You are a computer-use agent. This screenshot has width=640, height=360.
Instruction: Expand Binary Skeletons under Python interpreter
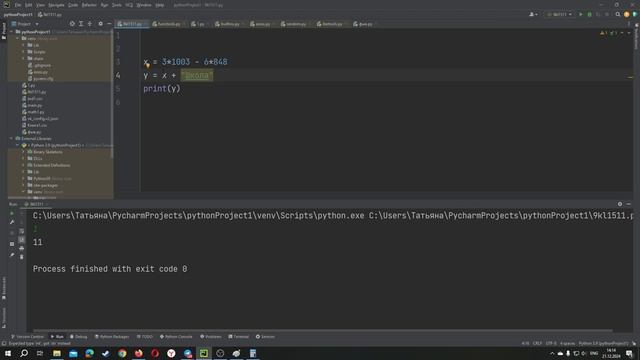pyautogui.click(x=23, y=152)
